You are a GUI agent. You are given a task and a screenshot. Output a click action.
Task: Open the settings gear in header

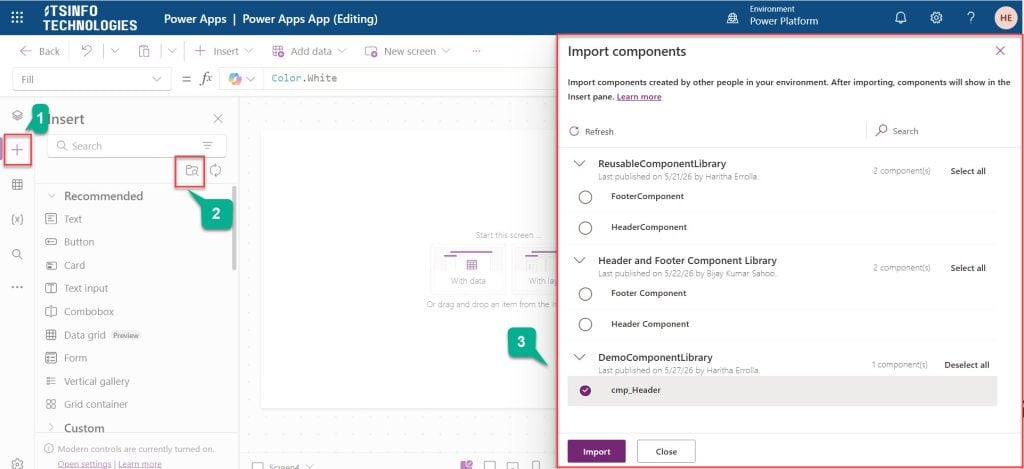[936, 18]
